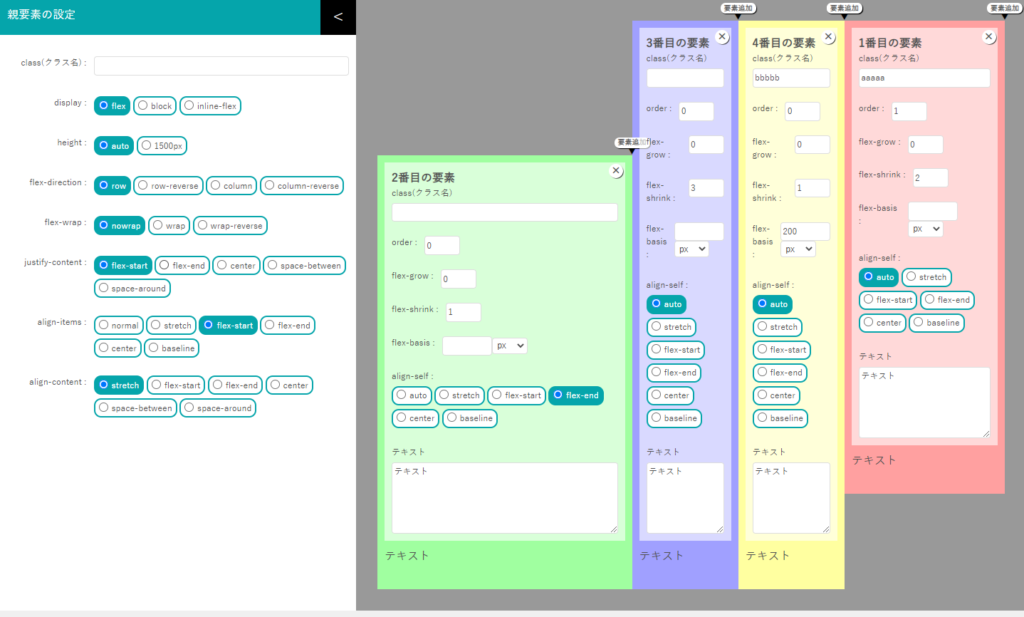This screenshot has height=617, width=1024.
Task: Close the 3番目の要素 panel
Action: point(722,39)
